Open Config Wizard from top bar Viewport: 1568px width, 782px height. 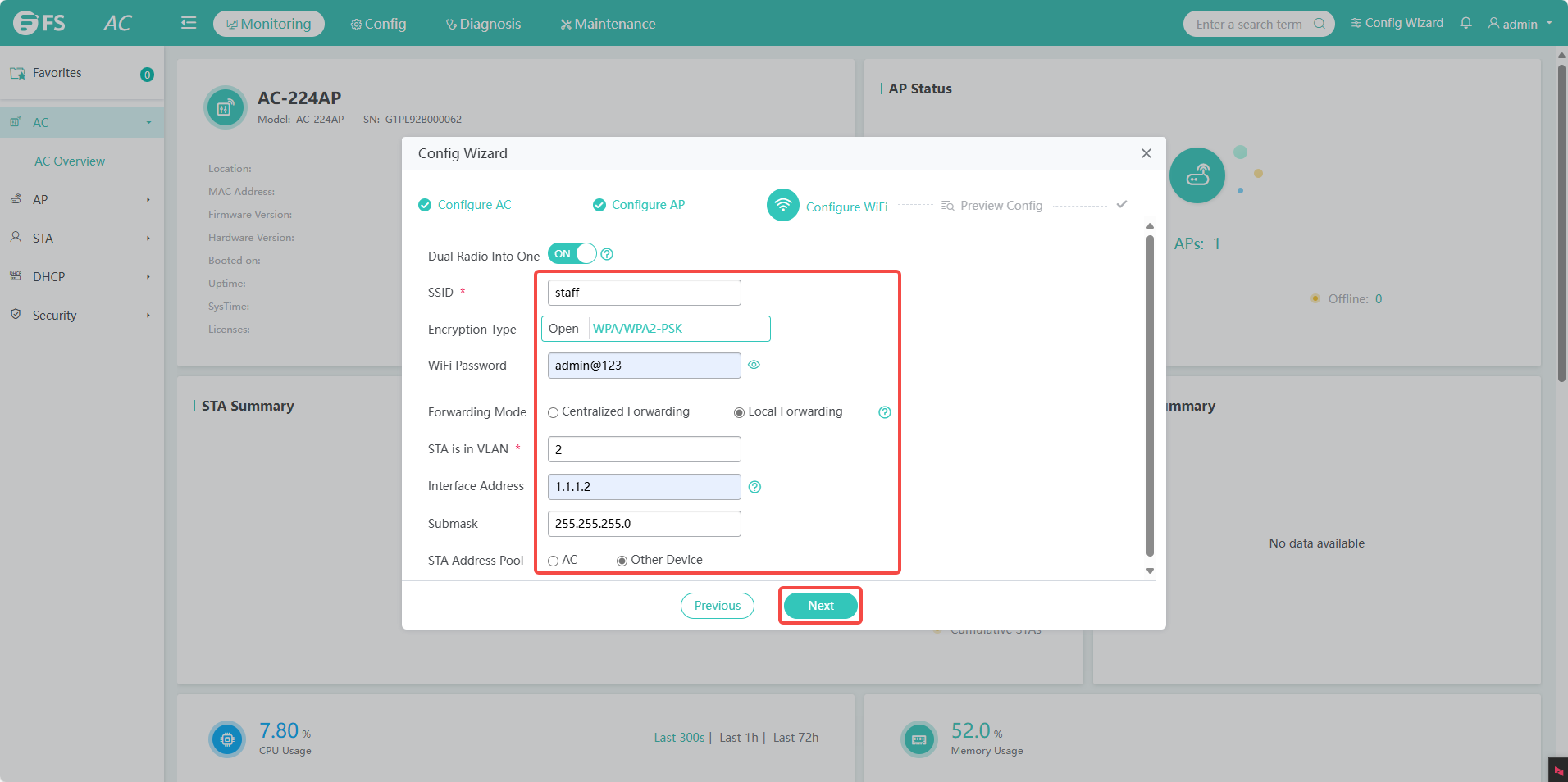pos(1397,23)
